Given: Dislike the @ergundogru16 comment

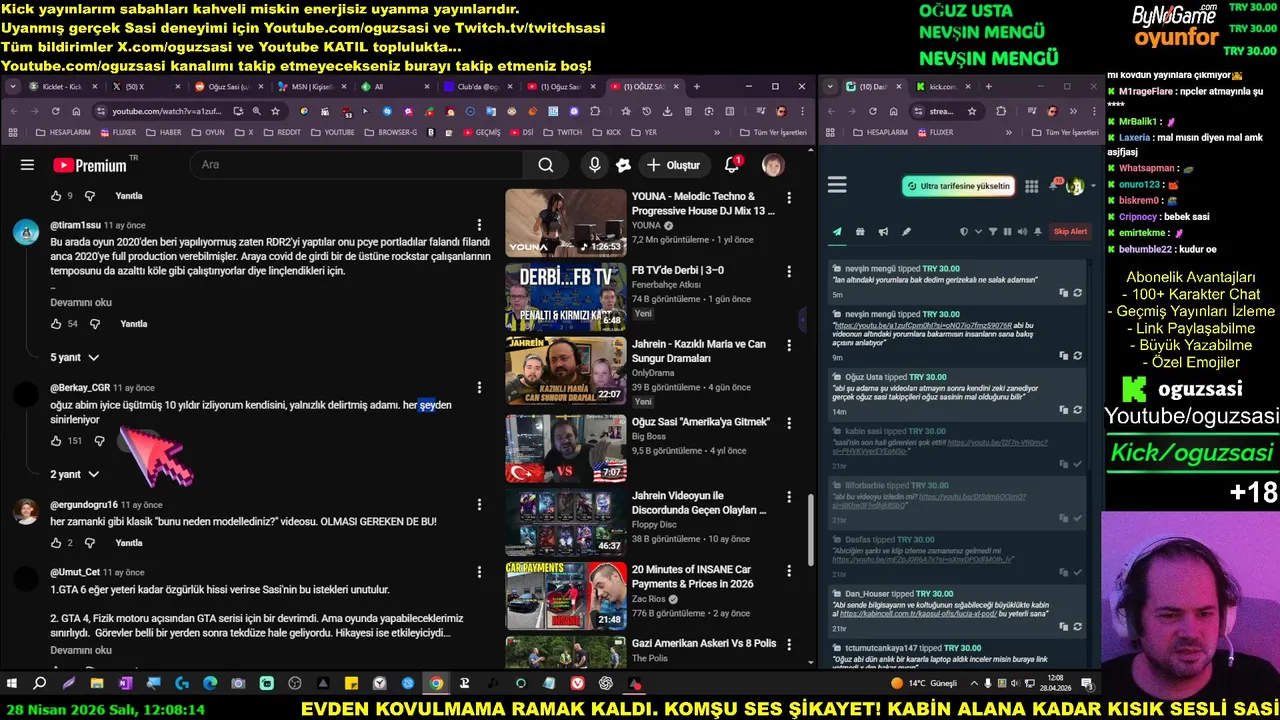Looking at the screenshot, I should click(x=88, y=543).
